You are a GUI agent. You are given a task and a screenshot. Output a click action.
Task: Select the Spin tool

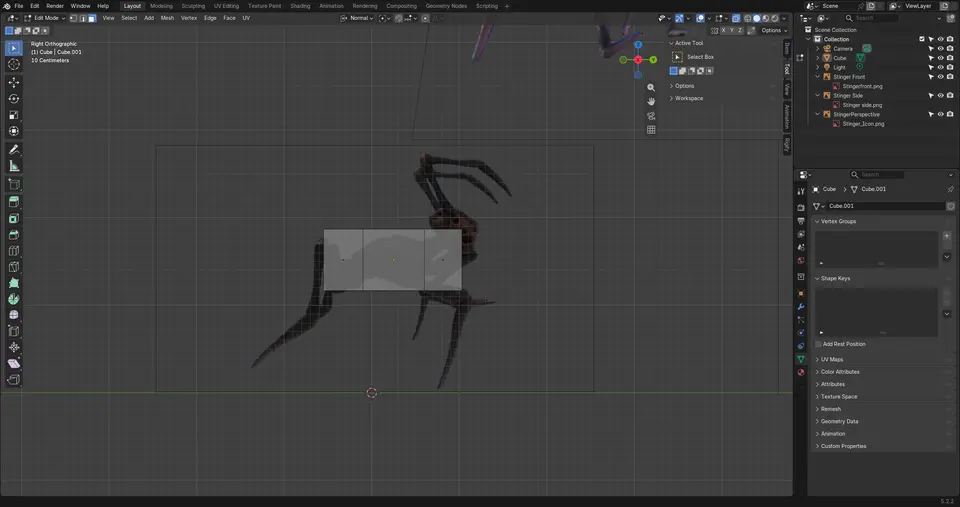coord(13,299)
